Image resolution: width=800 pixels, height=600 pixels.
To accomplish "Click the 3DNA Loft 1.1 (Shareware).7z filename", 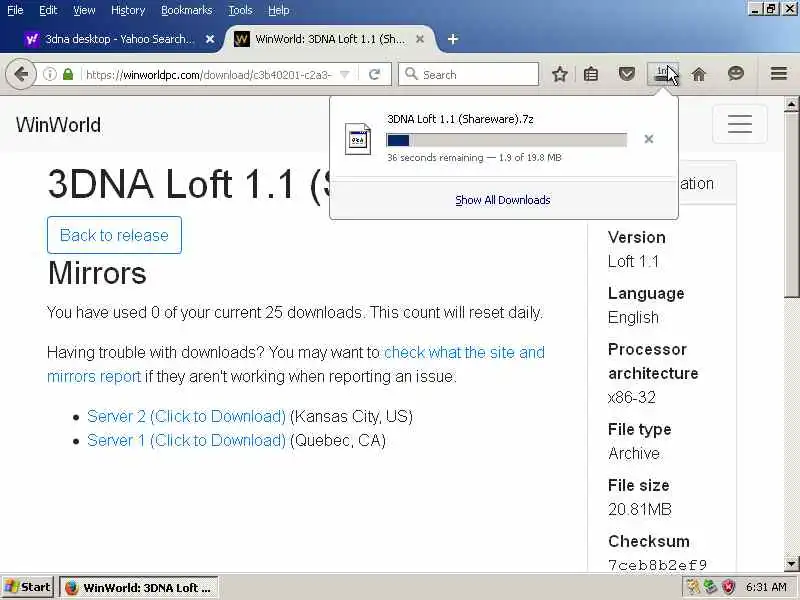I will tap(460, 119).
